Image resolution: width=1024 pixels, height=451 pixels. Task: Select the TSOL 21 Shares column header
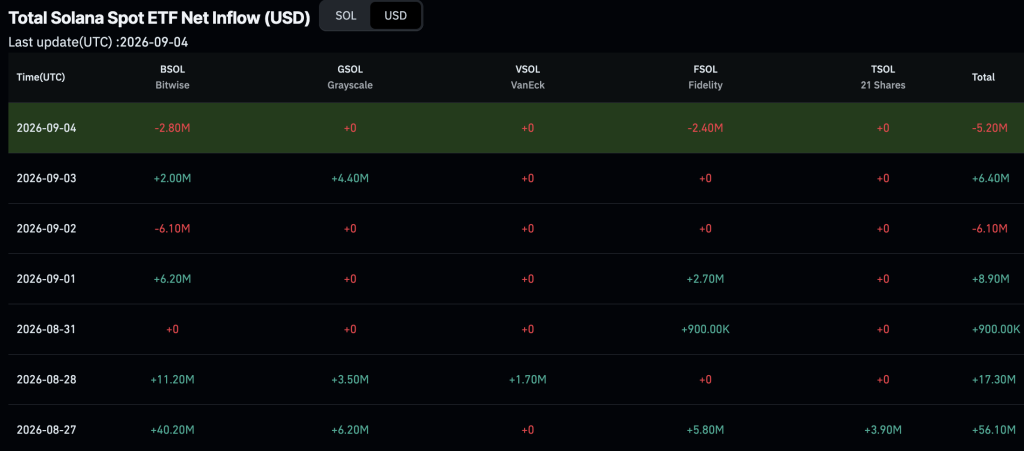(883, 77)
